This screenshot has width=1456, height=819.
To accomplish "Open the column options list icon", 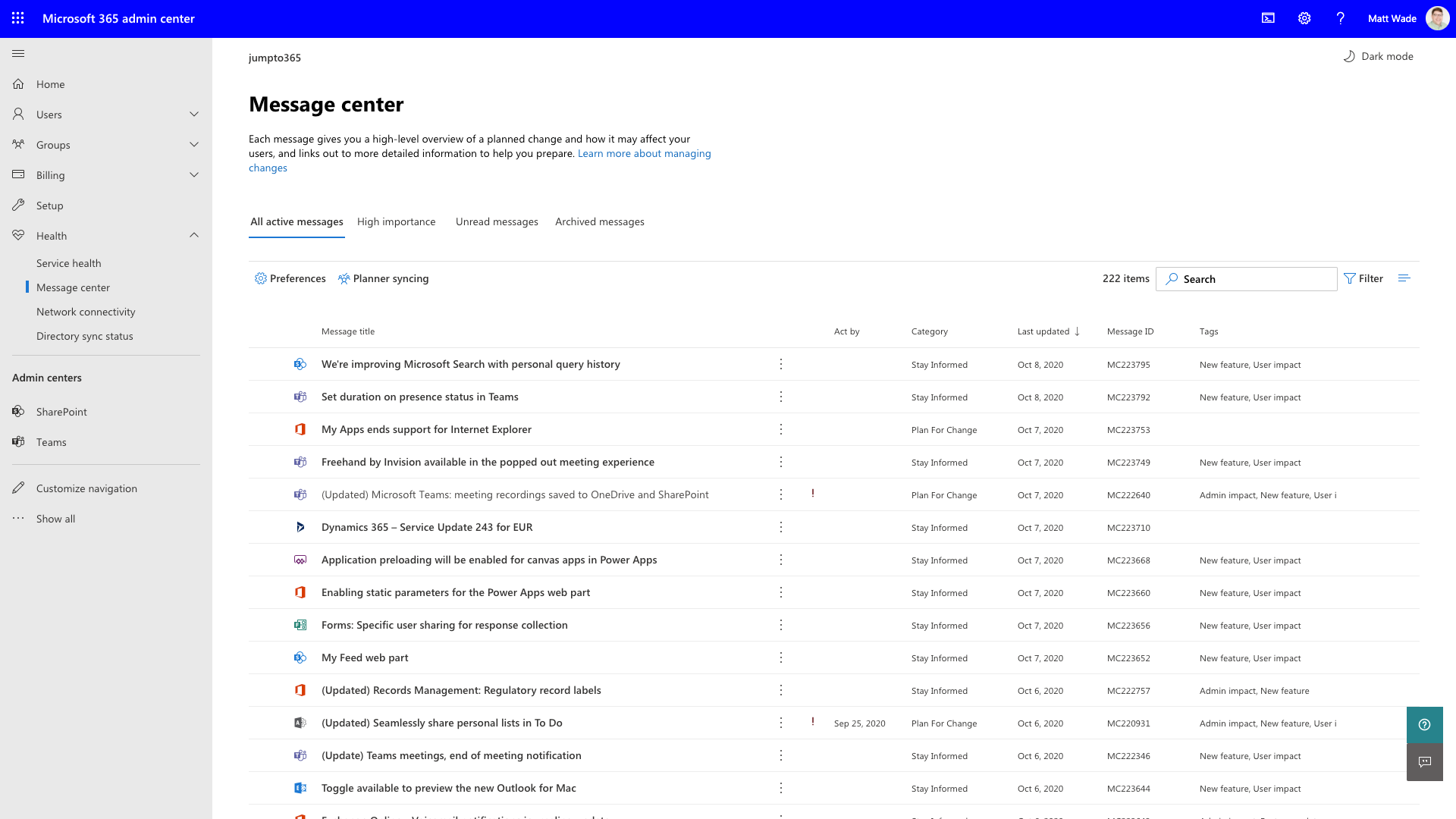I will (x=1404, y=278).
